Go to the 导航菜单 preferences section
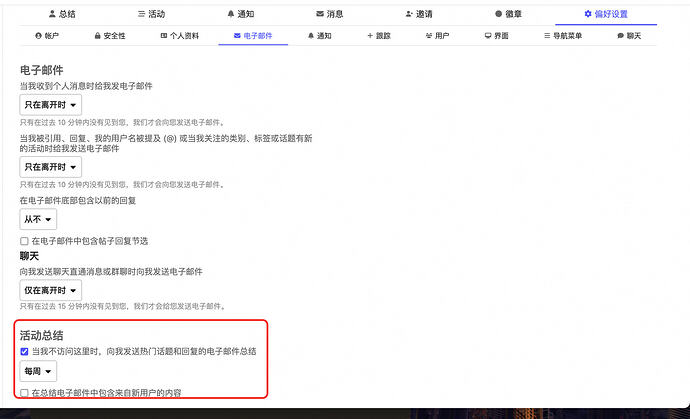The image size is (690, 419). coord(562,36)
